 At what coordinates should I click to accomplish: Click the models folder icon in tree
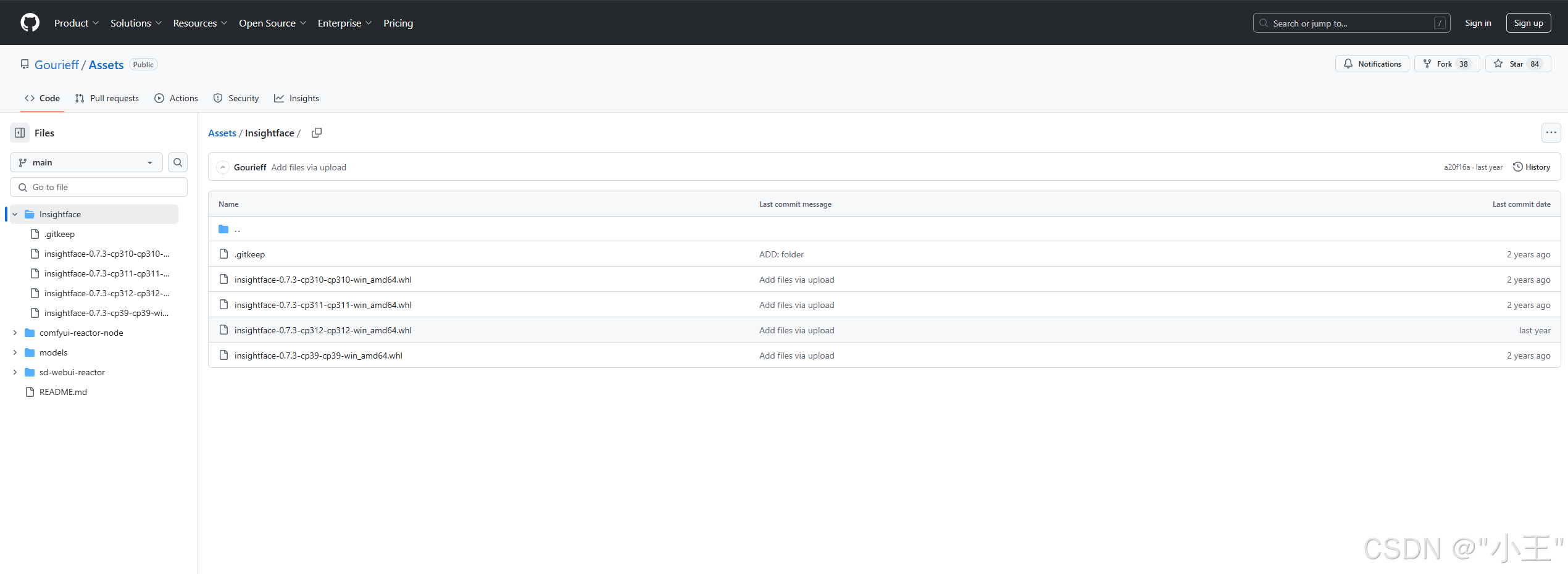pyautogui.click(x=30, y=352)
